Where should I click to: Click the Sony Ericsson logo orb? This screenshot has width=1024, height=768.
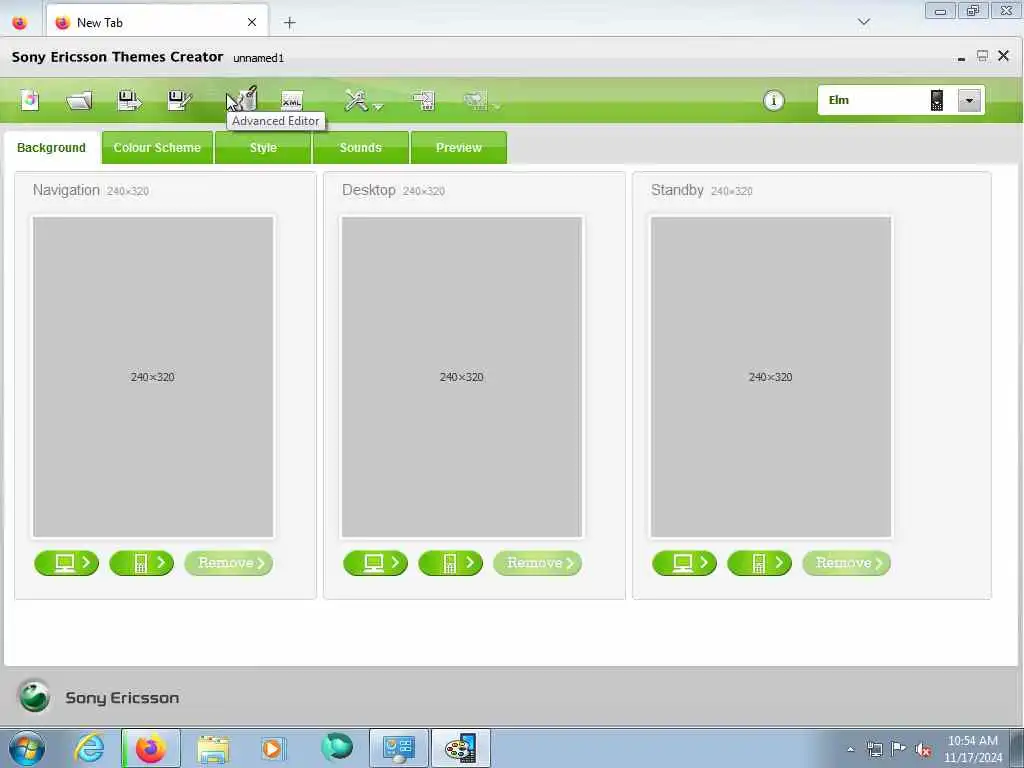click(34, 696)
